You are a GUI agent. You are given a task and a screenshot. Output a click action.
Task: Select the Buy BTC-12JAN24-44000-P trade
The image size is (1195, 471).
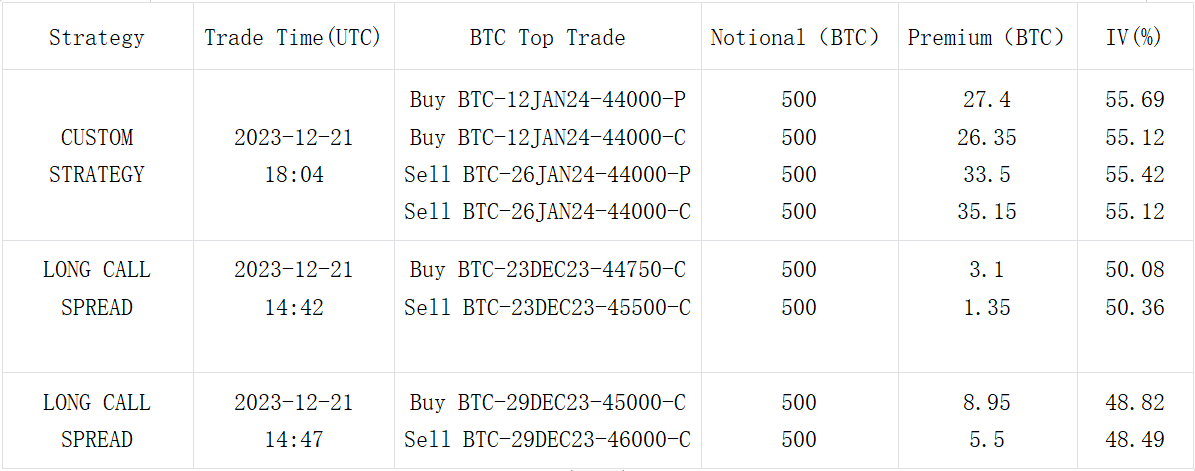547,100
